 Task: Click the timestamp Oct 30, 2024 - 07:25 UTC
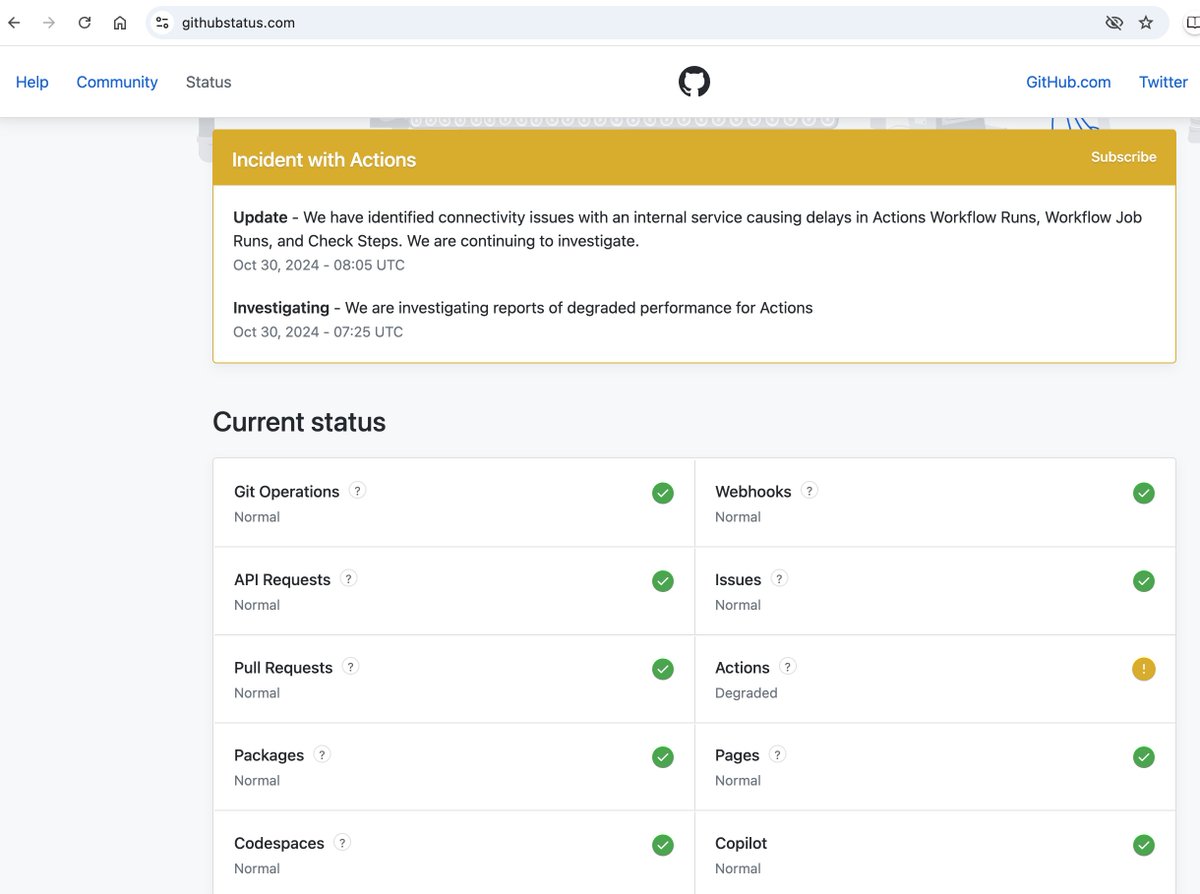[x=318, y=332]
